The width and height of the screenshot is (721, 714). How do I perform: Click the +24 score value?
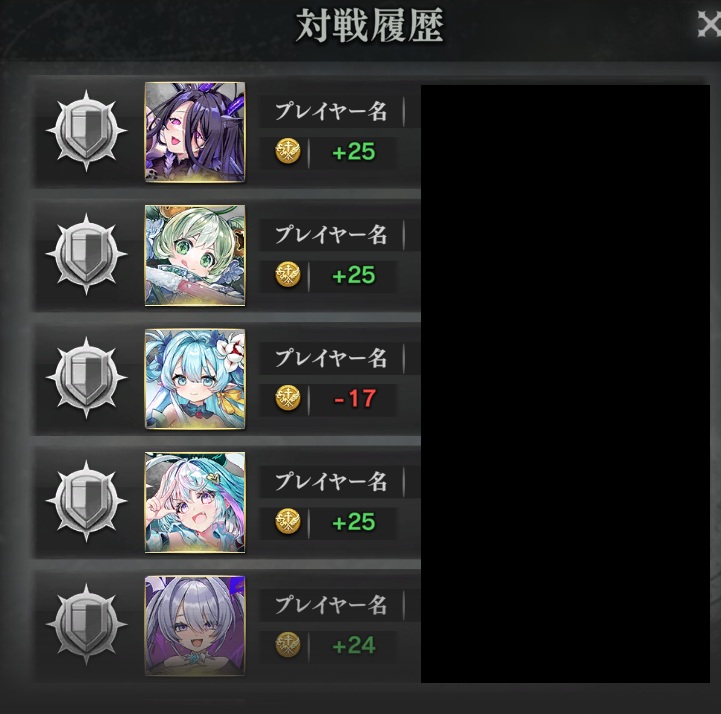click(354, 645)
